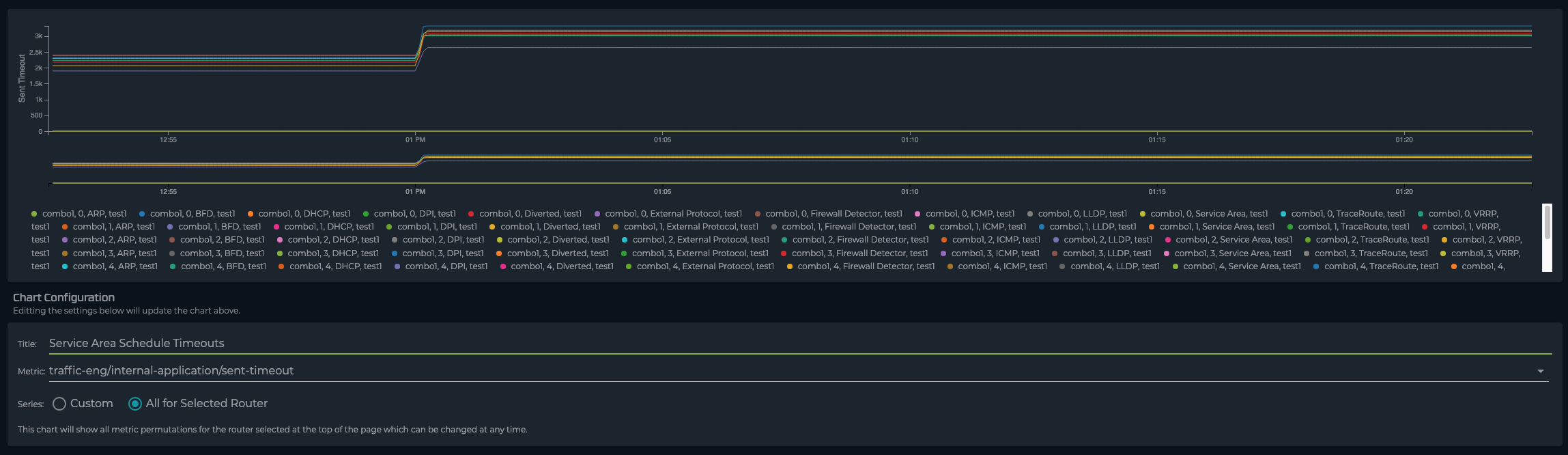Screen dimensions: 1568x455
Task: Click legend item combo1, 3, TraceRoute, test1
Action: click(x=1366, y=253)
